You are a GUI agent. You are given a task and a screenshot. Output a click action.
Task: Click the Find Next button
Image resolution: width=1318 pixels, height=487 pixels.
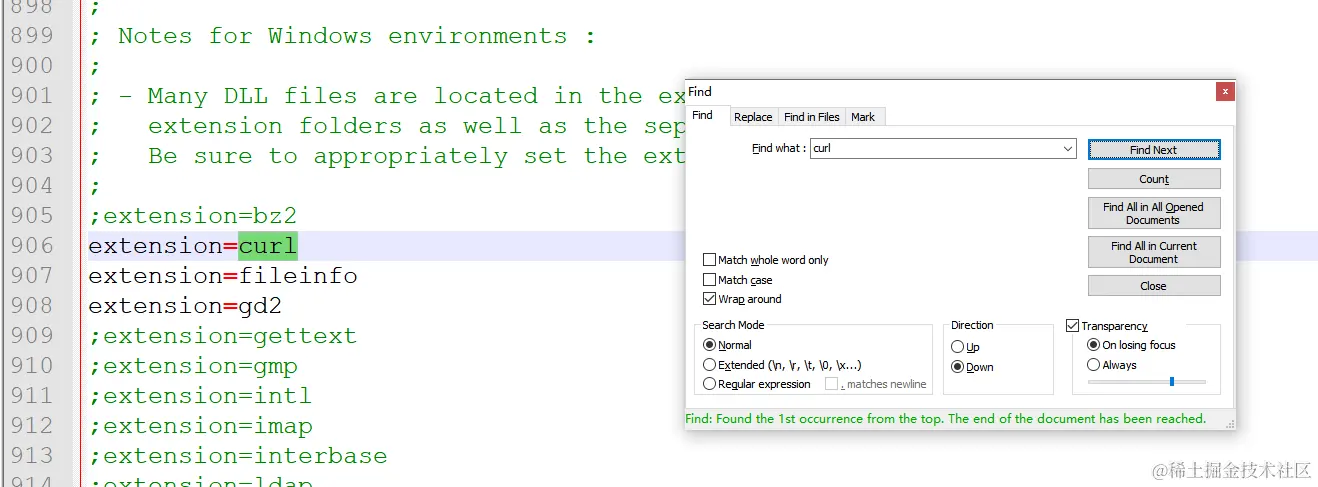click(1154, 150)
